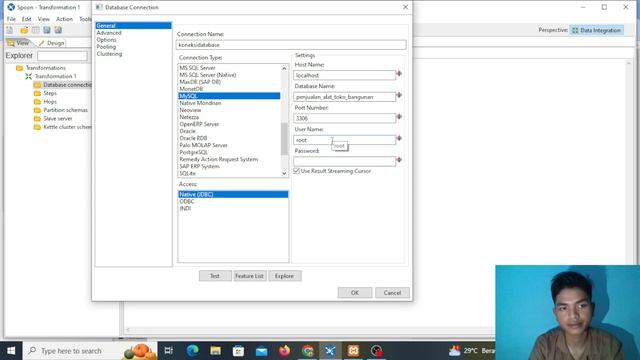The height and width of the screenshot is (360, 640).
Task: Open the Pooling settings section
Action: pyautogui.click(x=106, y=47)
